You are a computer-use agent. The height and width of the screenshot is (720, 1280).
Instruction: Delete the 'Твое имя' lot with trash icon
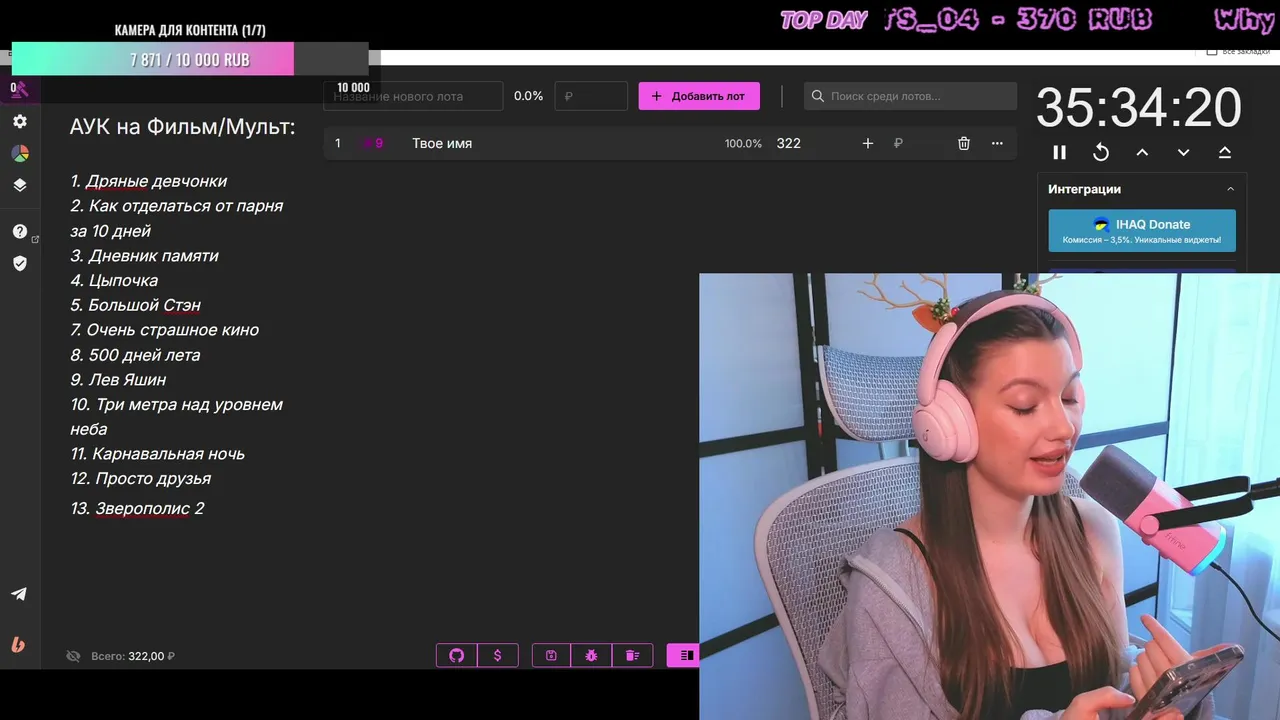(964, 143)
